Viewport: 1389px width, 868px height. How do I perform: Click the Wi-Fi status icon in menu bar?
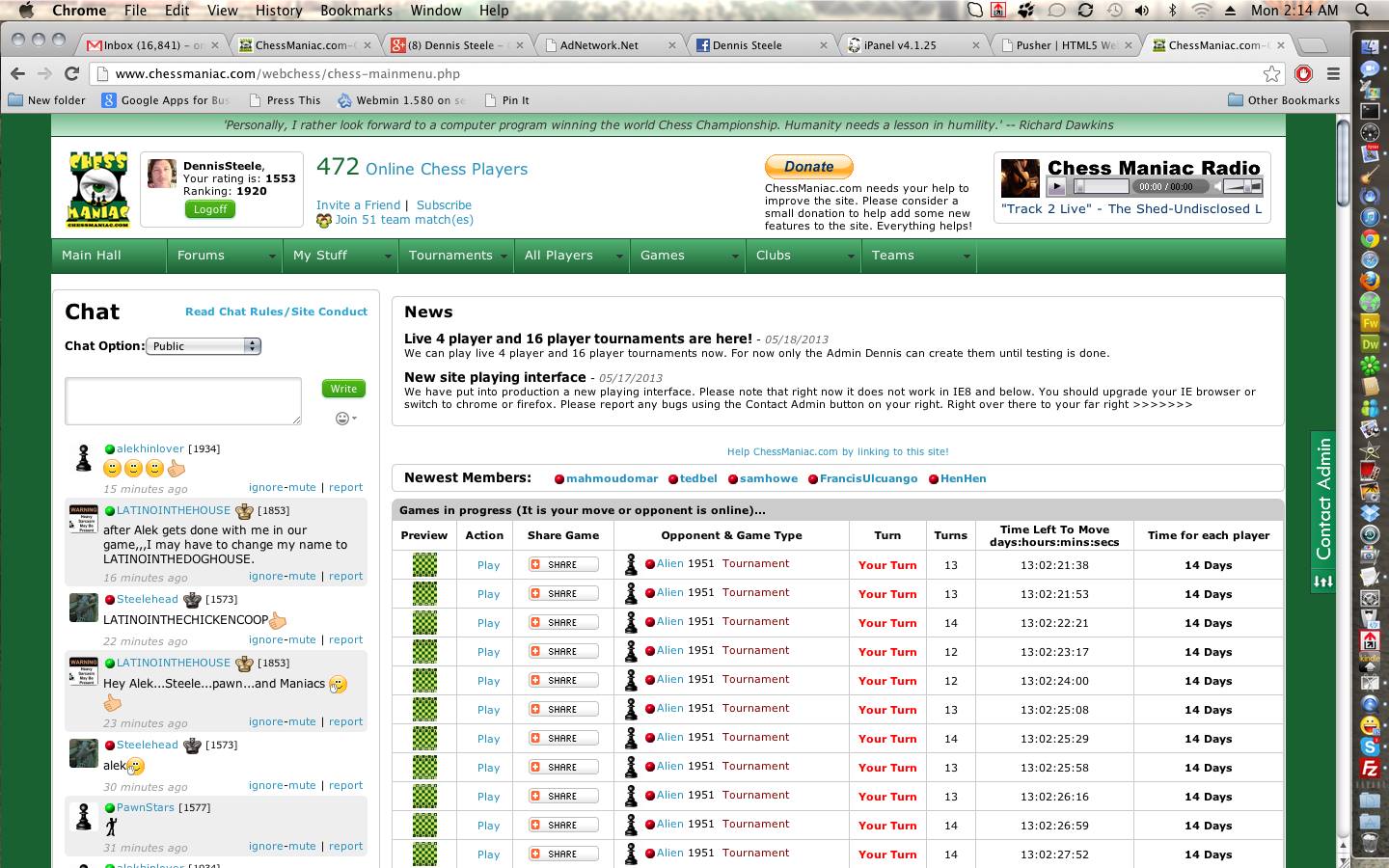coord(1201,11)
